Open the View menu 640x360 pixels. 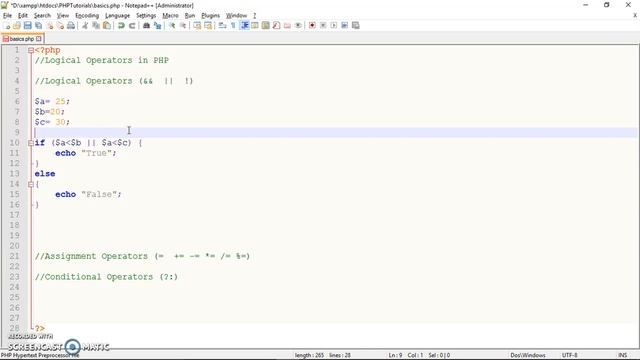tap(62, 16)
